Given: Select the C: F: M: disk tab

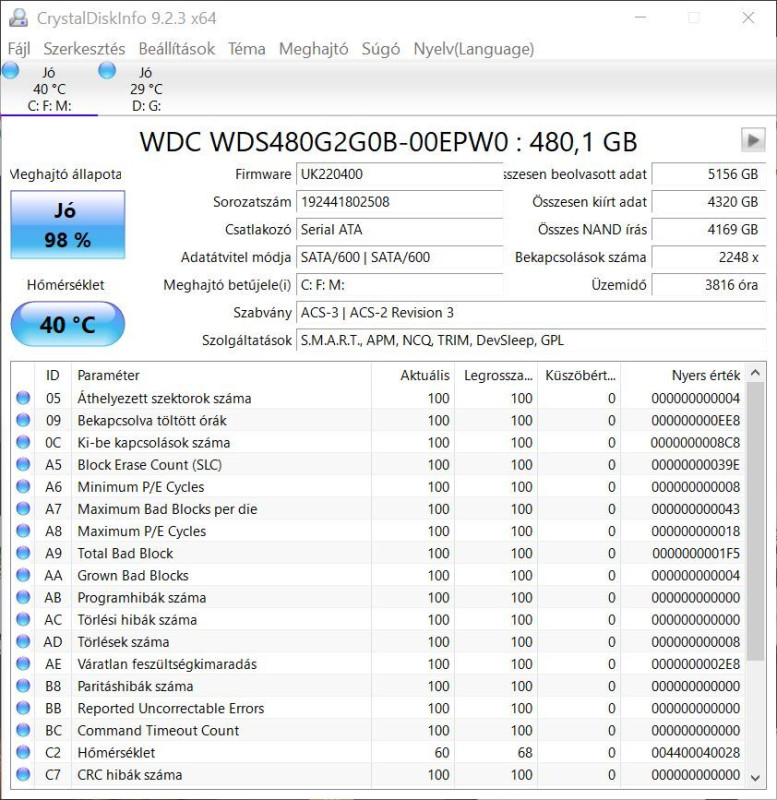Looking at the screenshot, I should [x=49, y=88].
